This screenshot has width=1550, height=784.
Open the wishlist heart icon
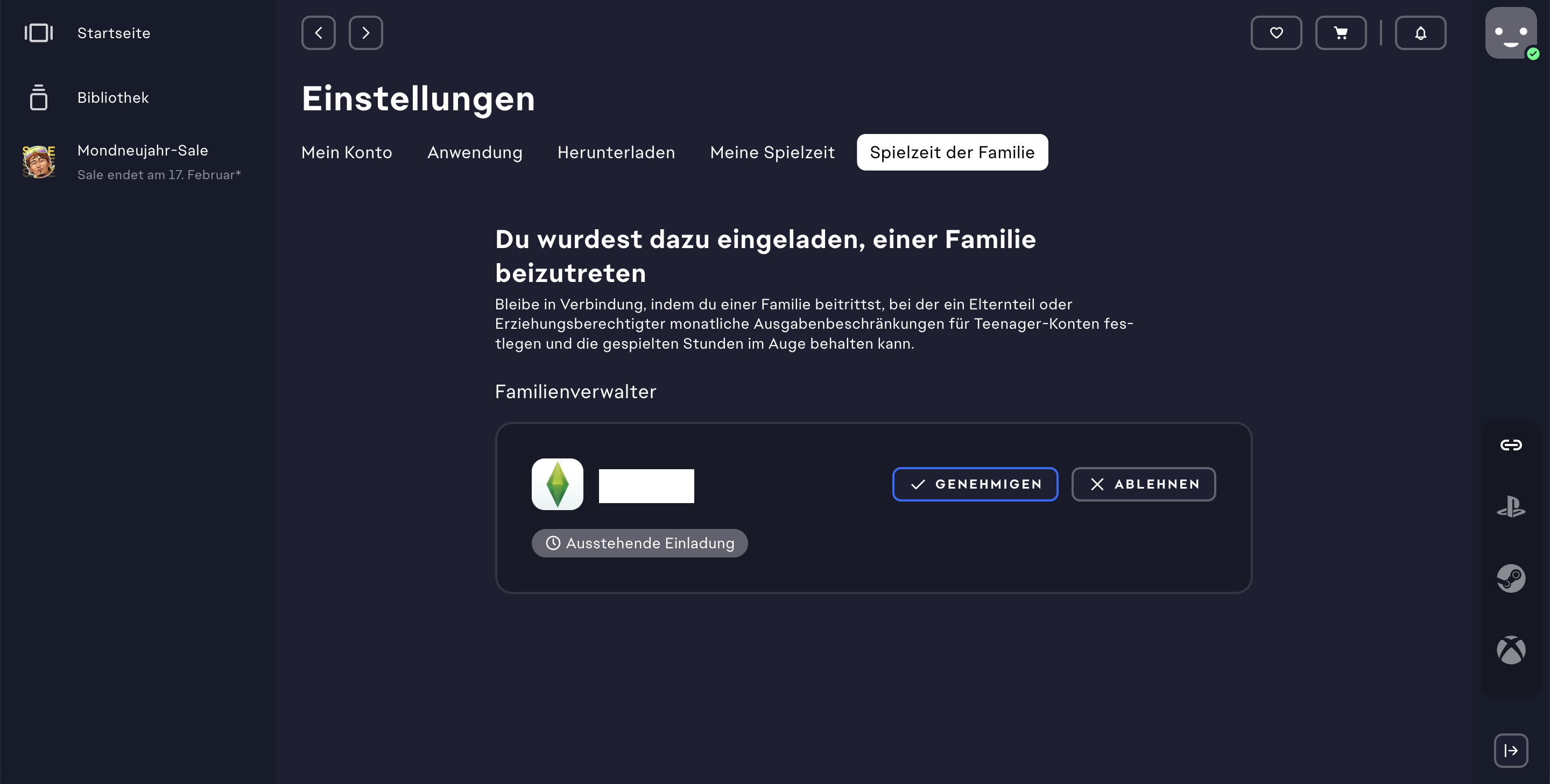[x=1276, y=33]
